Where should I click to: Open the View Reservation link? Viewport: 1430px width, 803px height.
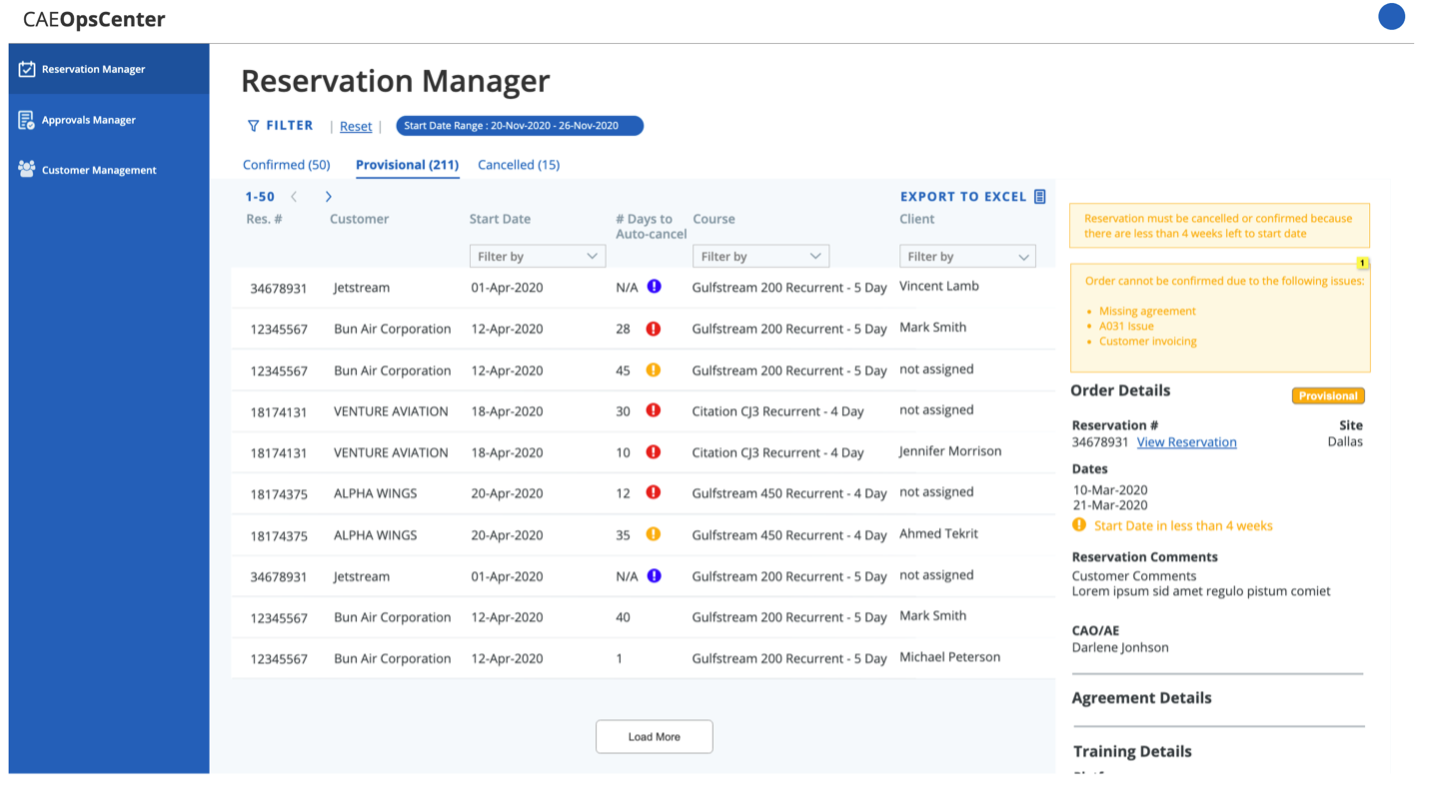pos(1186,442)
